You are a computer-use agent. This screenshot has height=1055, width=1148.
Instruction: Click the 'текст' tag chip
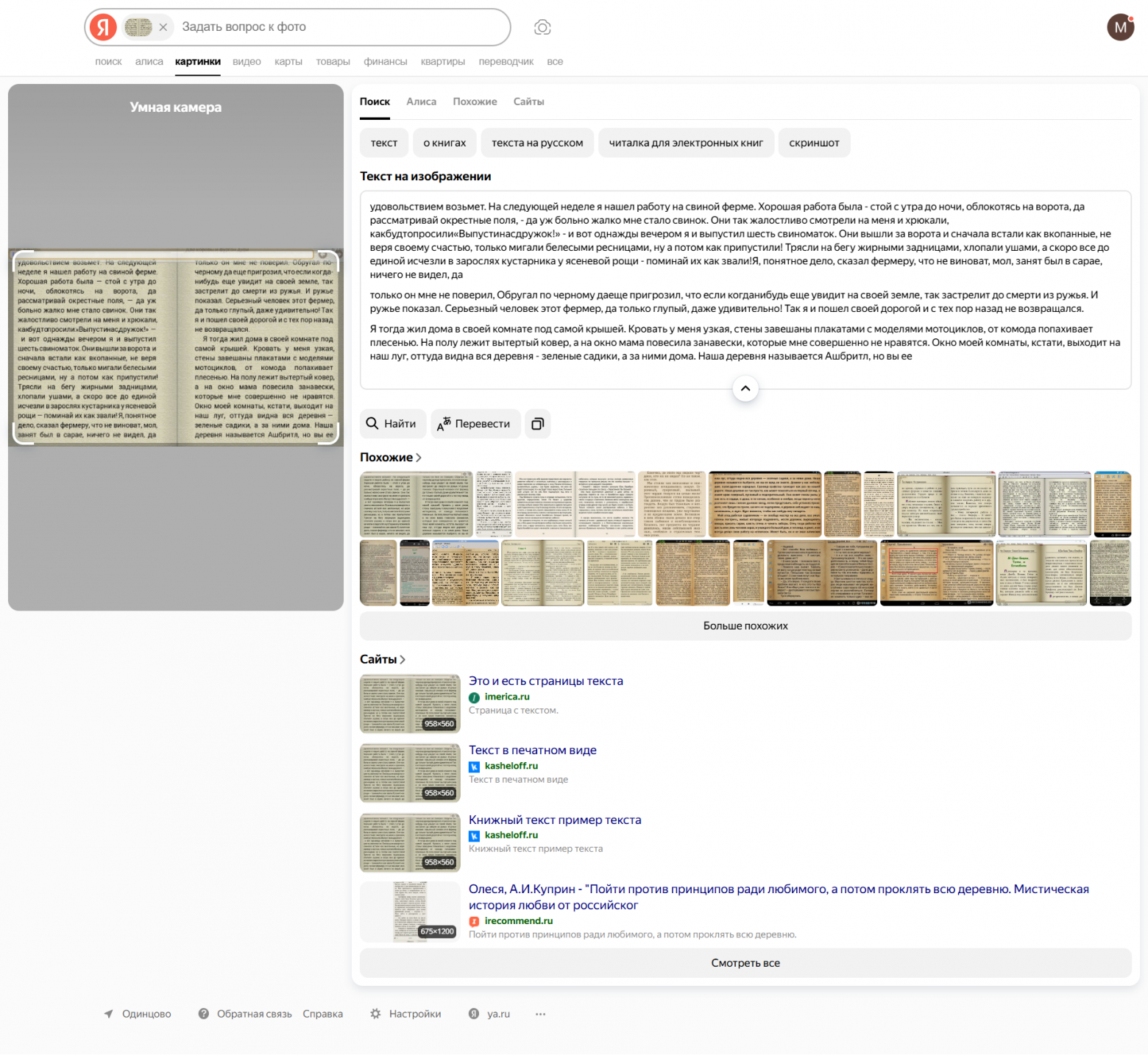click(x=384, y=143)
